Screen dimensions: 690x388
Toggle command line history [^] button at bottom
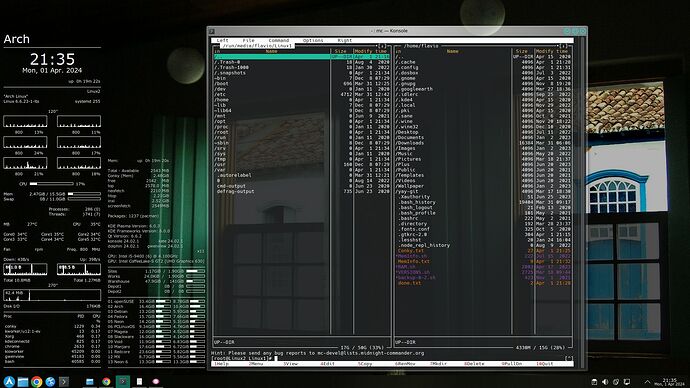point(569,359)
